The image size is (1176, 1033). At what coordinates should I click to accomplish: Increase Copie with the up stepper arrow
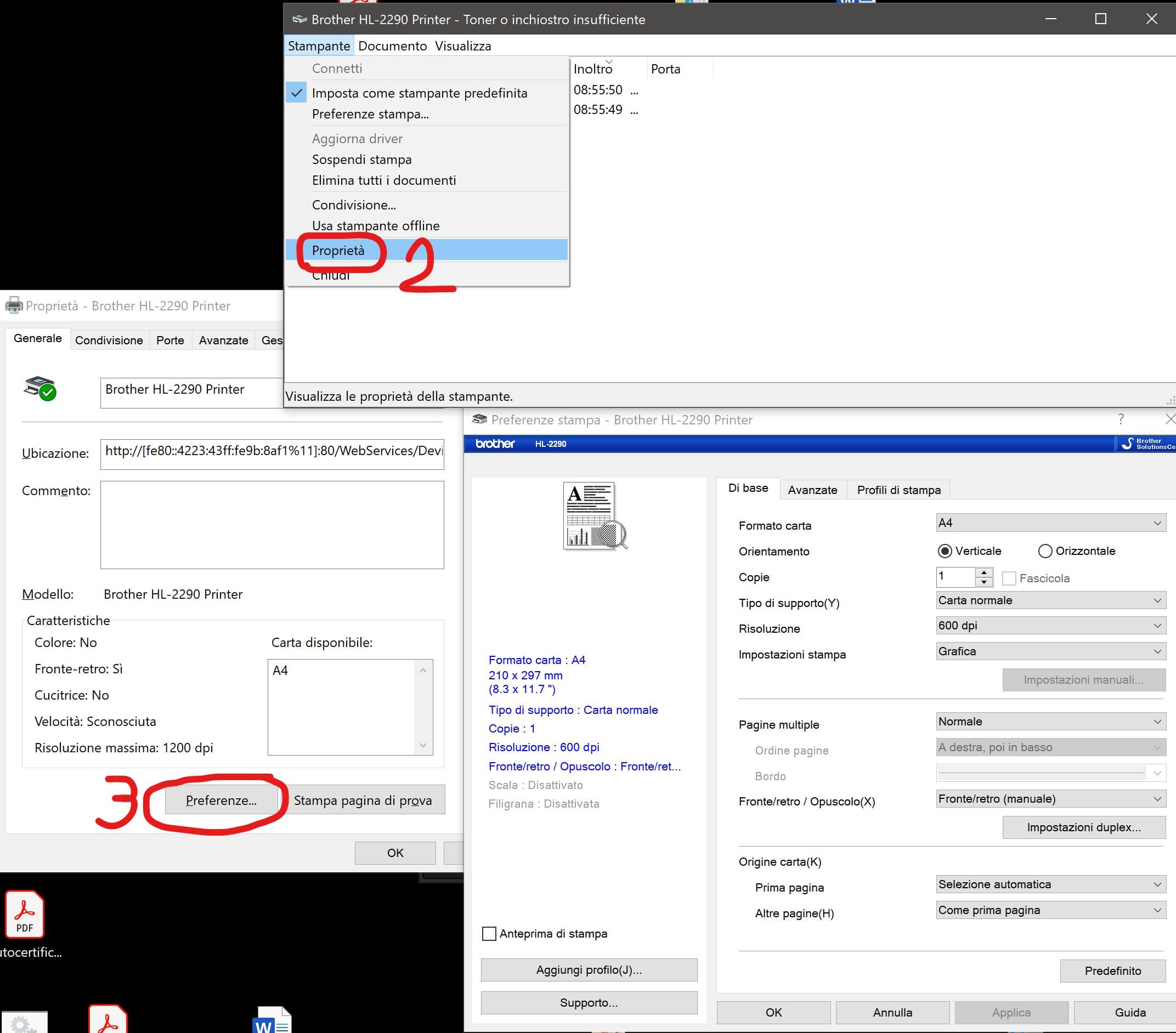coord(985,572)
